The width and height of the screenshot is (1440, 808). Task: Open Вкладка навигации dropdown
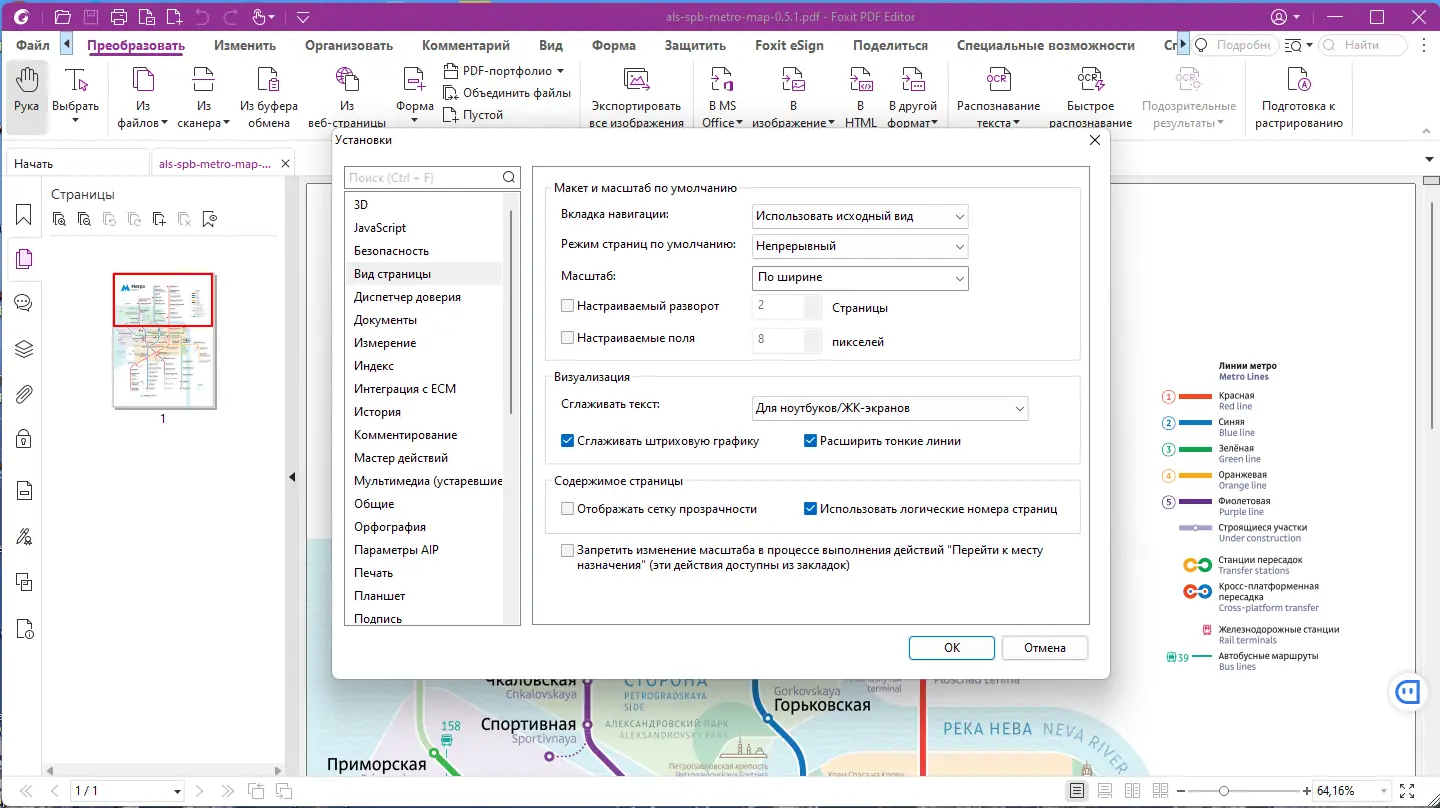[x=860, y=216]
